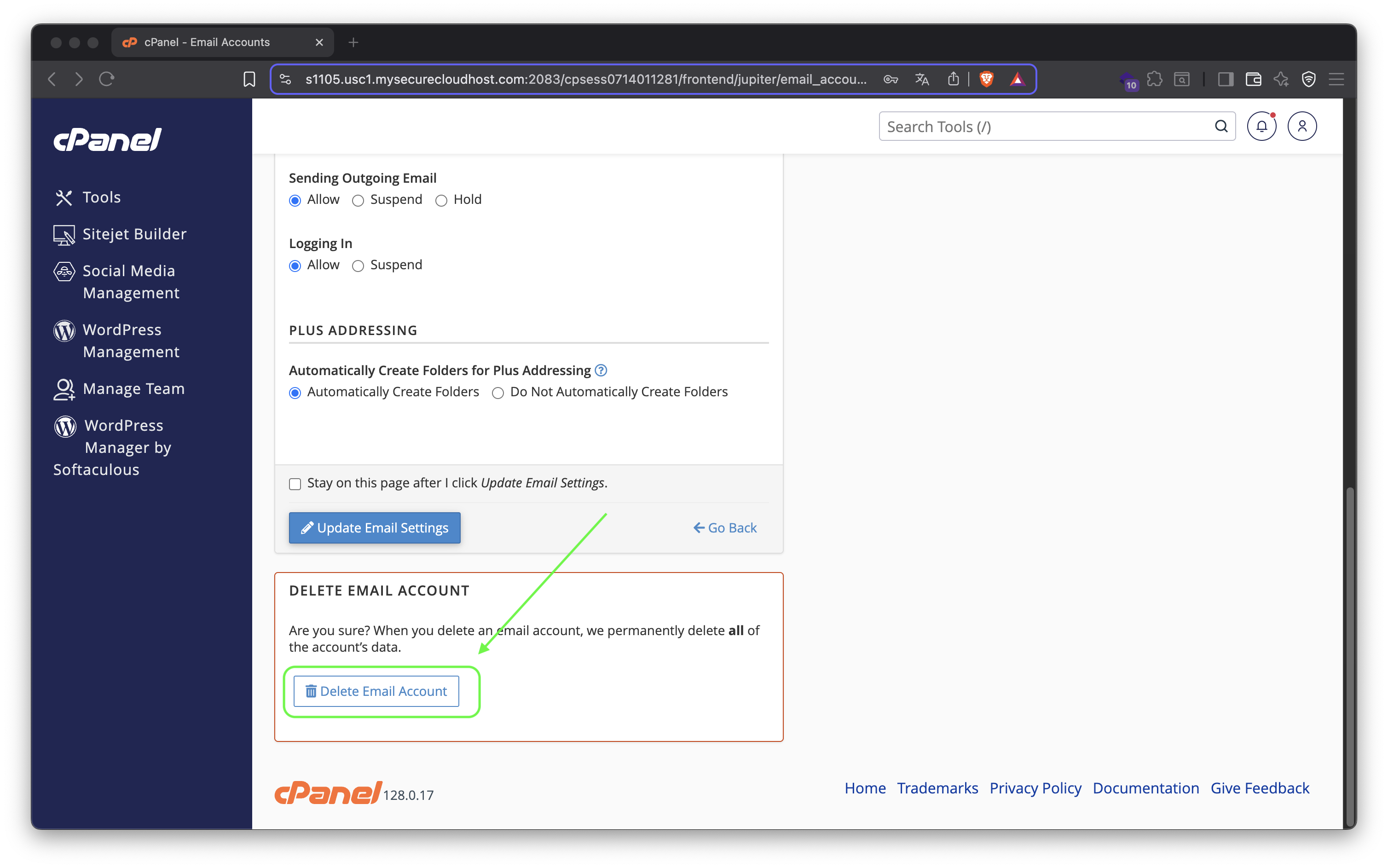The height and width of the screenshot is (868, 1388).
Task: Select Suspend under Logging In
Action: (x=358, y=266)
